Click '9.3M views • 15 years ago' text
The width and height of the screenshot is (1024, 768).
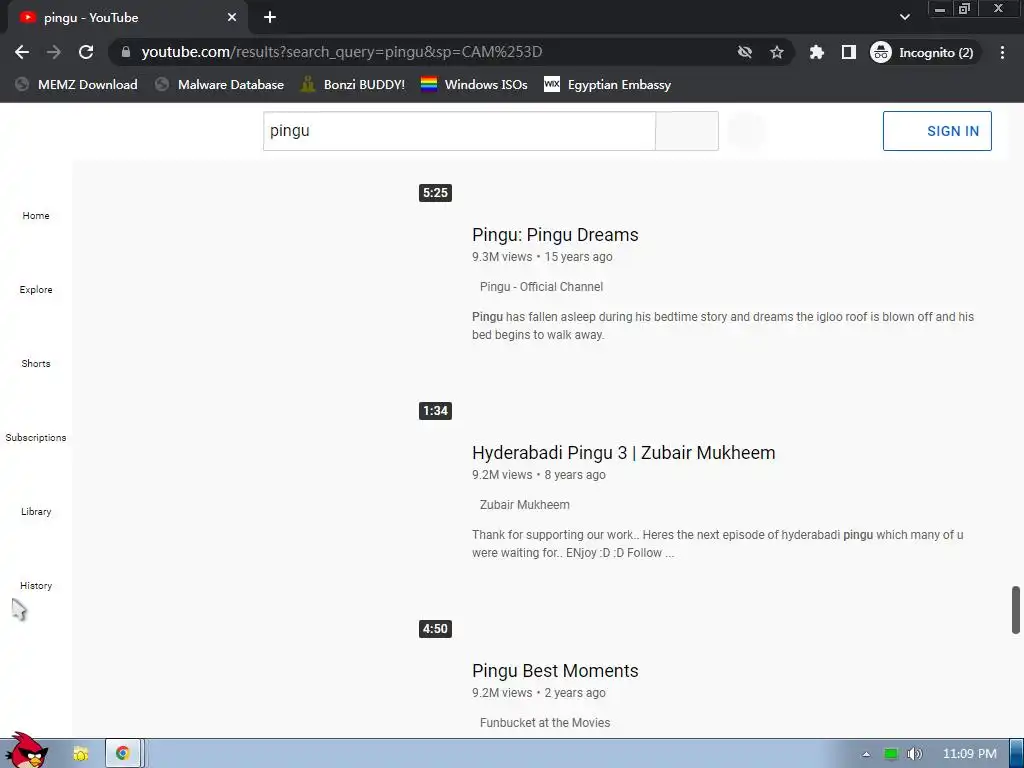coord(542,257)
